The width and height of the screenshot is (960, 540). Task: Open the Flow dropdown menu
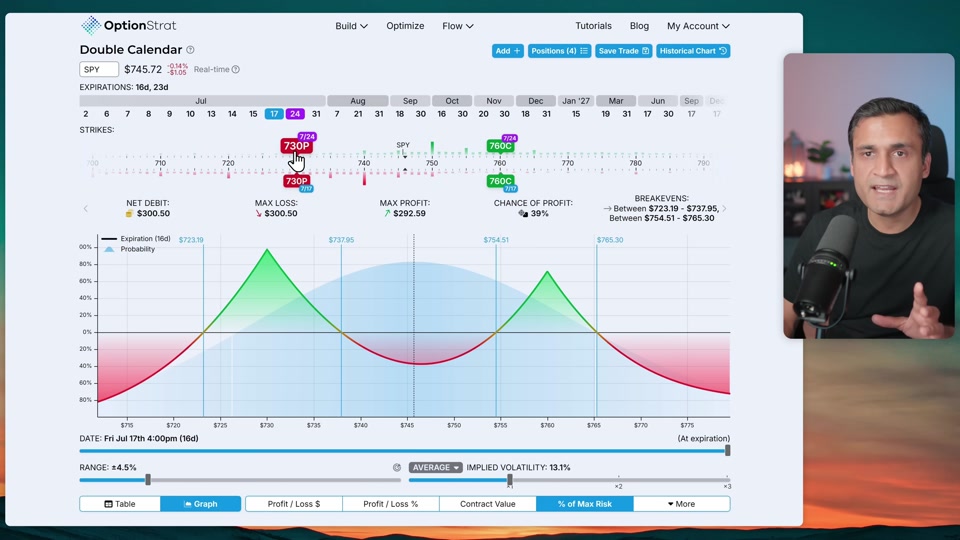458,26
